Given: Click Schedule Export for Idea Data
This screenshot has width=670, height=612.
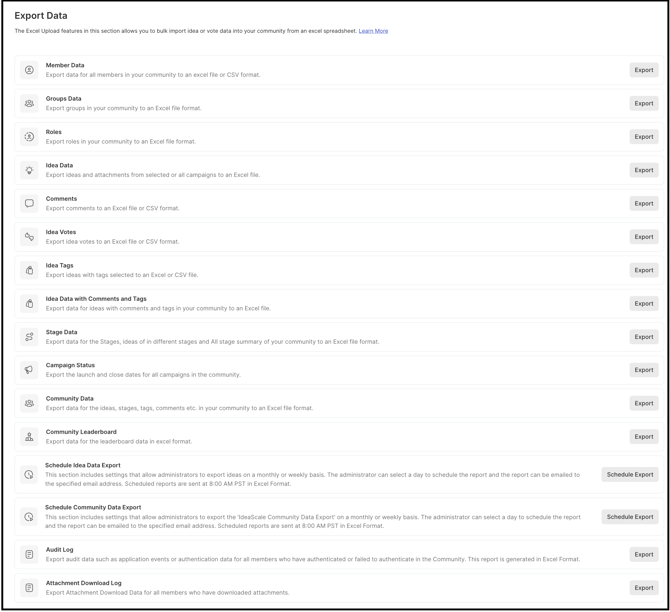Looking at the screenshot, I should [629, 475].
